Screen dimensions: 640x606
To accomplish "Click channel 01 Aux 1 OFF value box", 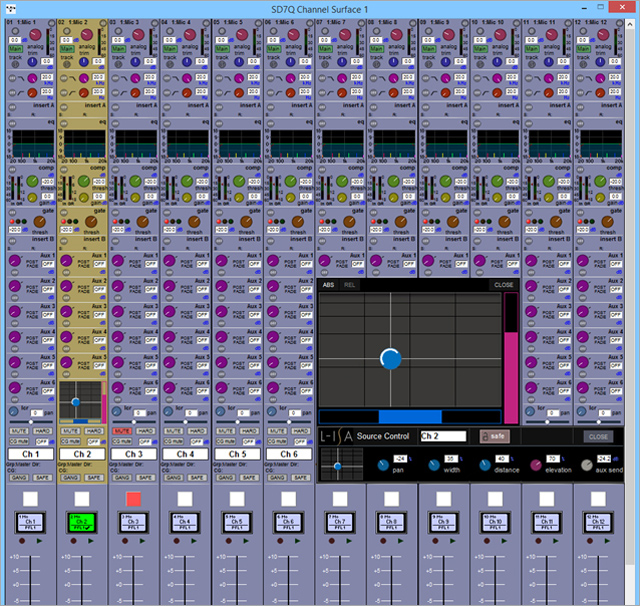I will [x=48, y=264].
